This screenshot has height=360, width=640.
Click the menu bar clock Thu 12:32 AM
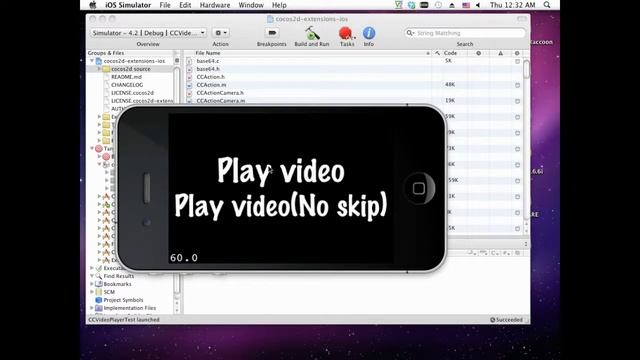click(512, 5)
